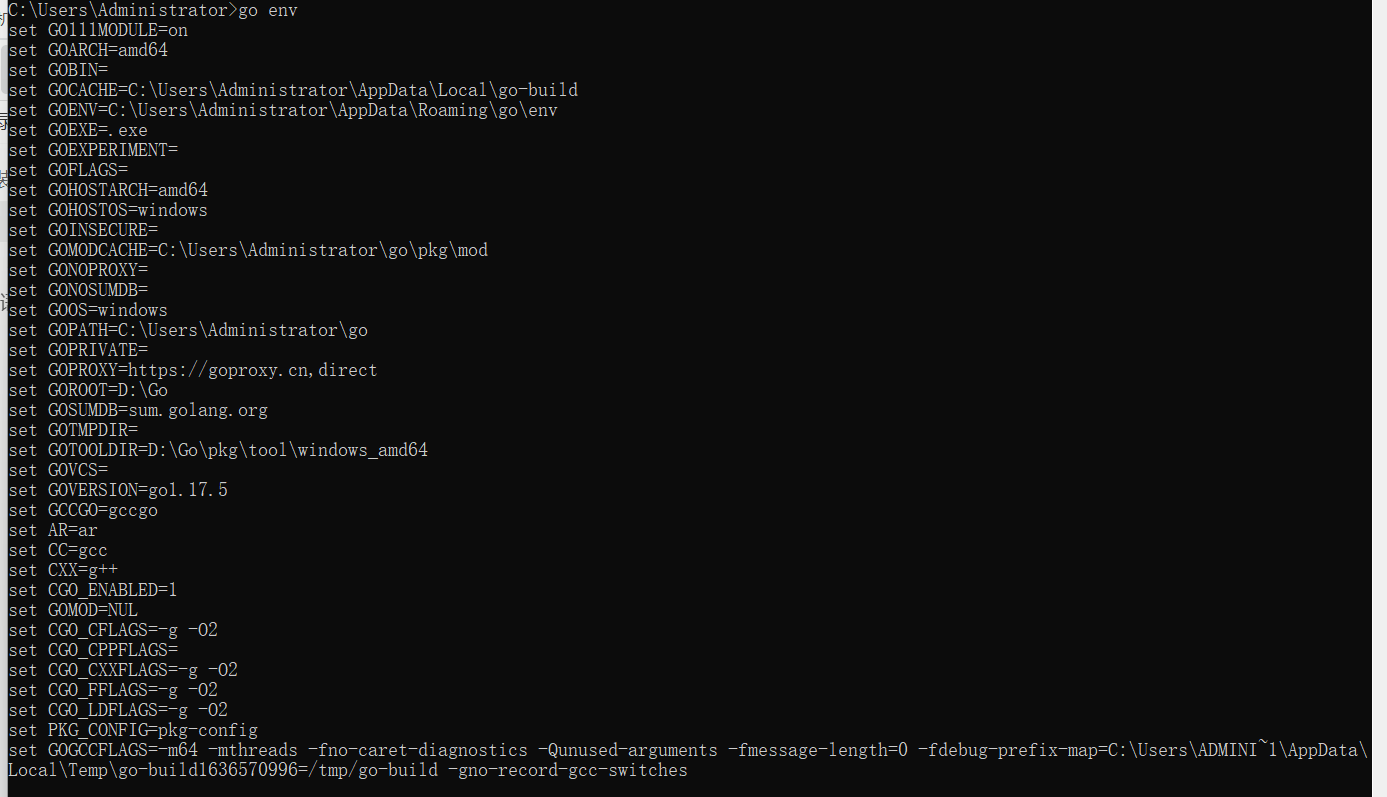
Task: Click the CGO_ENABLED=1 line
Action: (93, 590)
